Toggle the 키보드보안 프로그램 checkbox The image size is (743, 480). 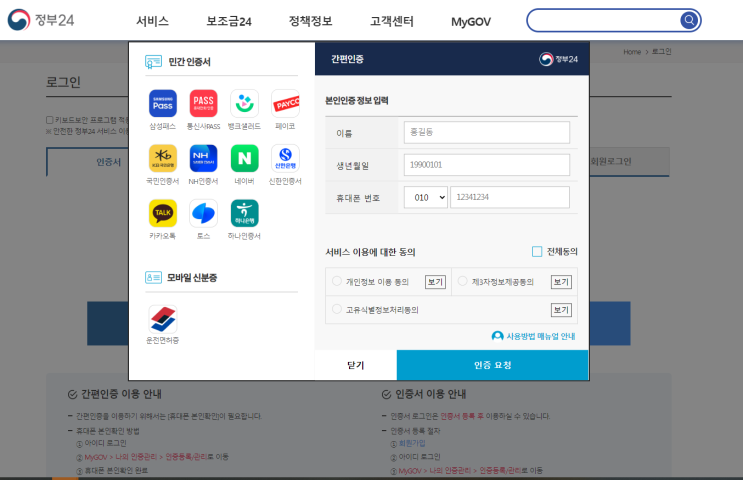(x=49, y=120)
